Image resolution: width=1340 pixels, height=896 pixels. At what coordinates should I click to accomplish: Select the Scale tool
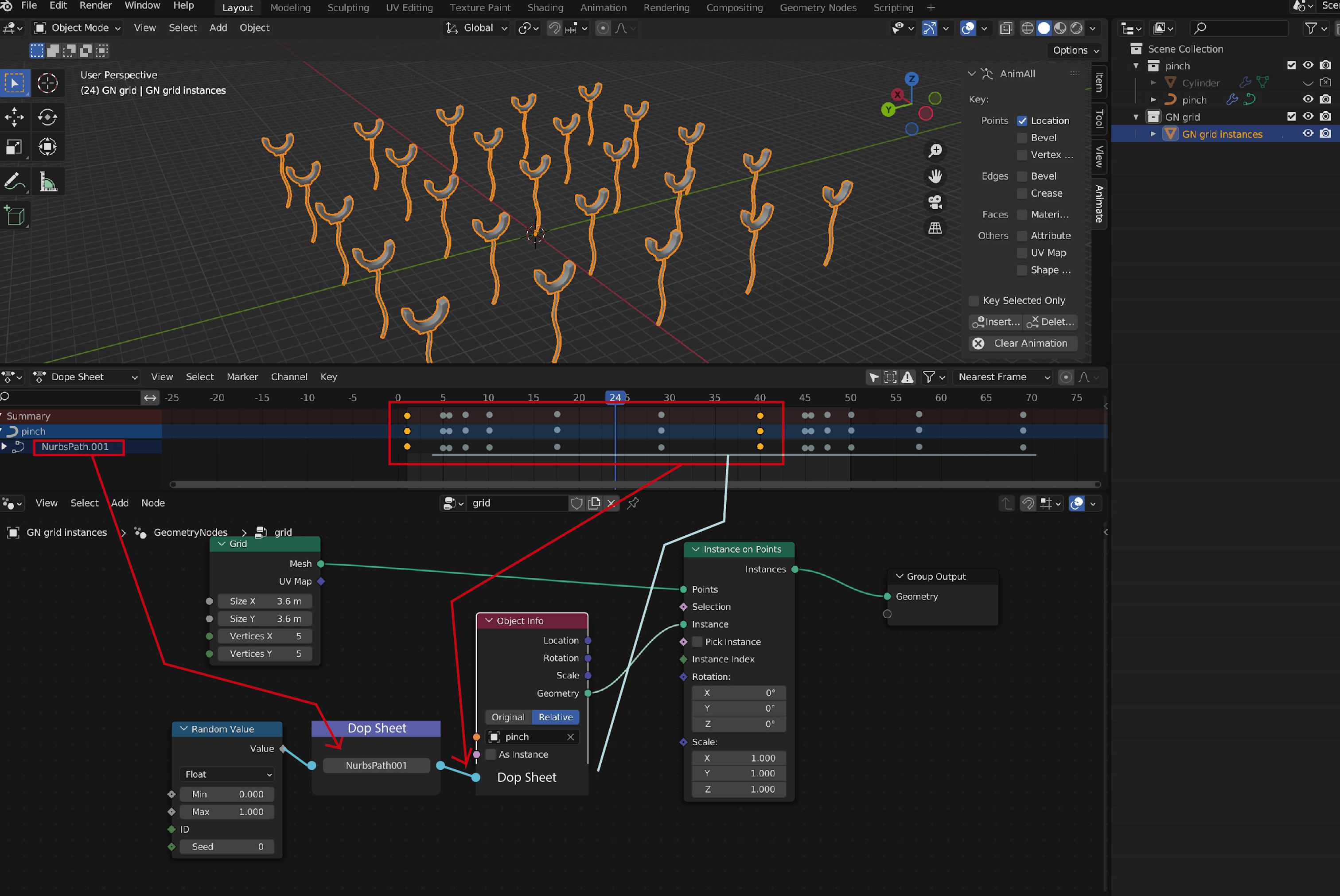[14, 147]
